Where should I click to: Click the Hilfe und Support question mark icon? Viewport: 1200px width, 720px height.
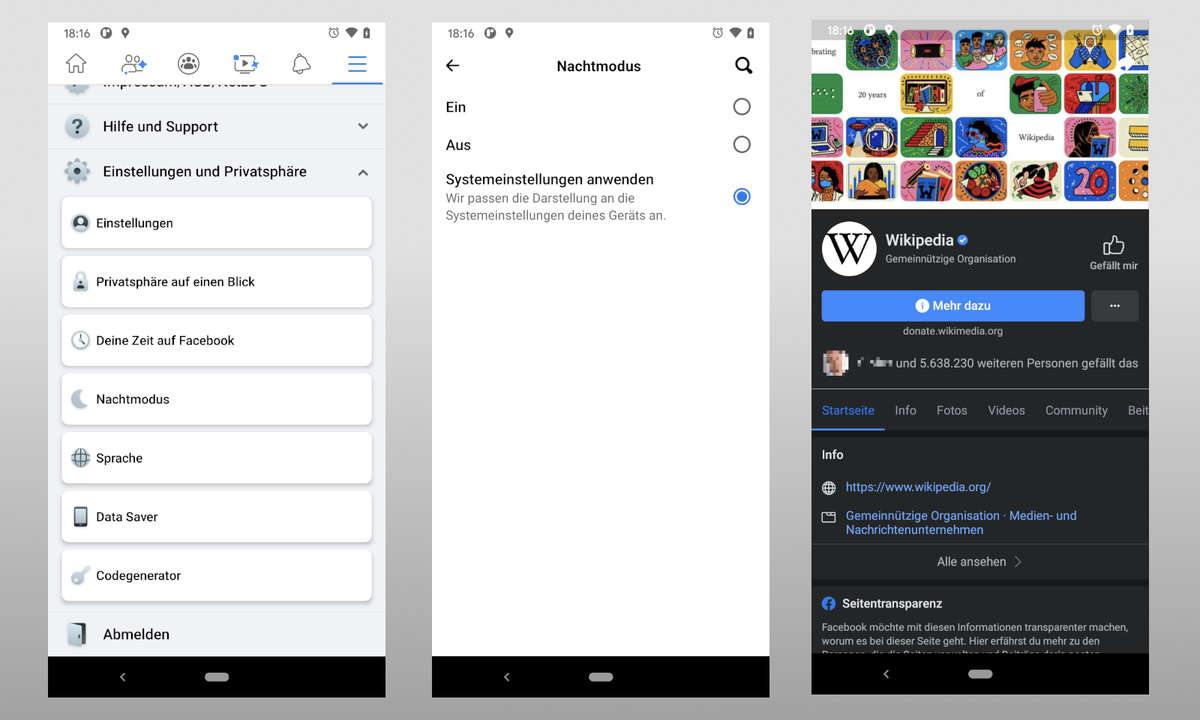coord(77,127)
